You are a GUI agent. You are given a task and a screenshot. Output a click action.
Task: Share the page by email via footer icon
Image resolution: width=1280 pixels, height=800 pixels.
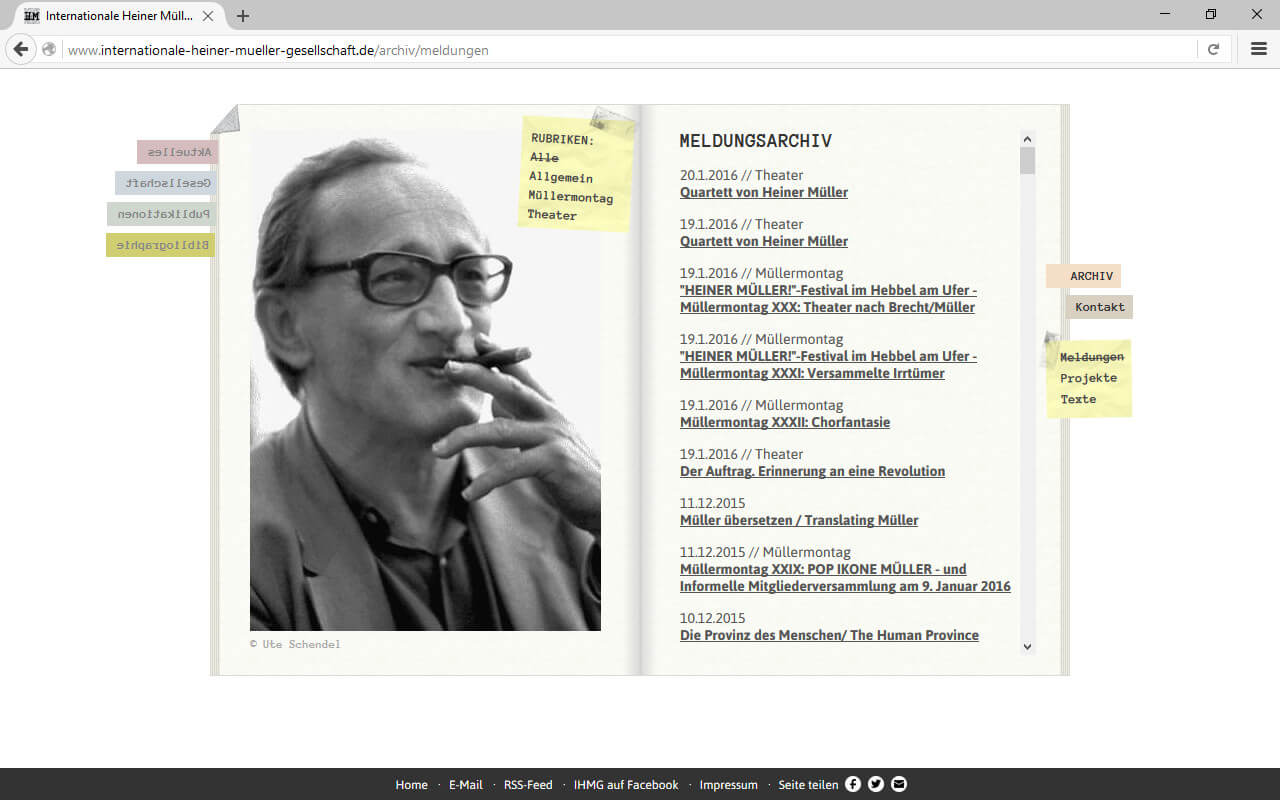[899, 785]
